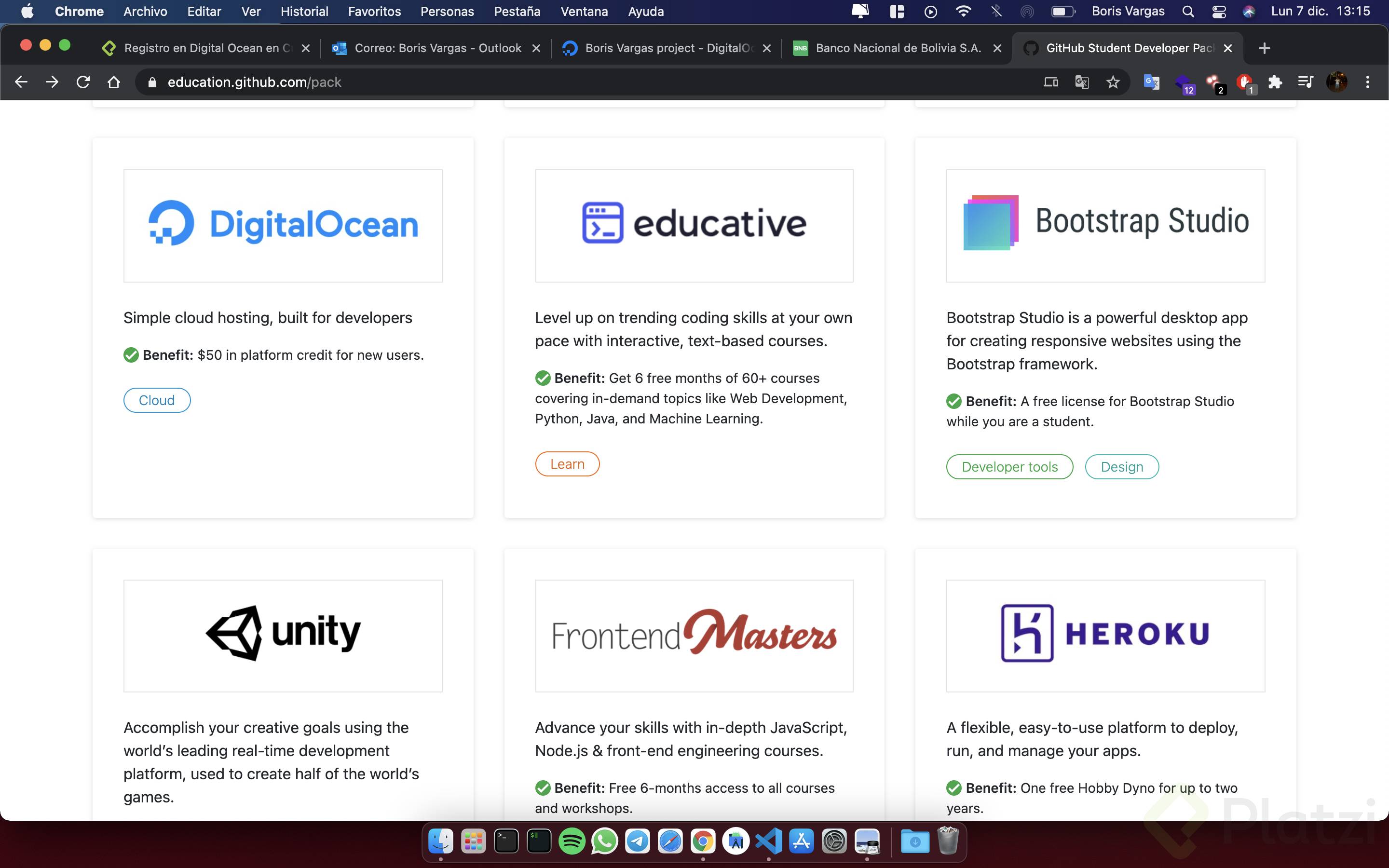Open the media control playlist icon
This screenshot has width=1389, height=868.
1305,82
